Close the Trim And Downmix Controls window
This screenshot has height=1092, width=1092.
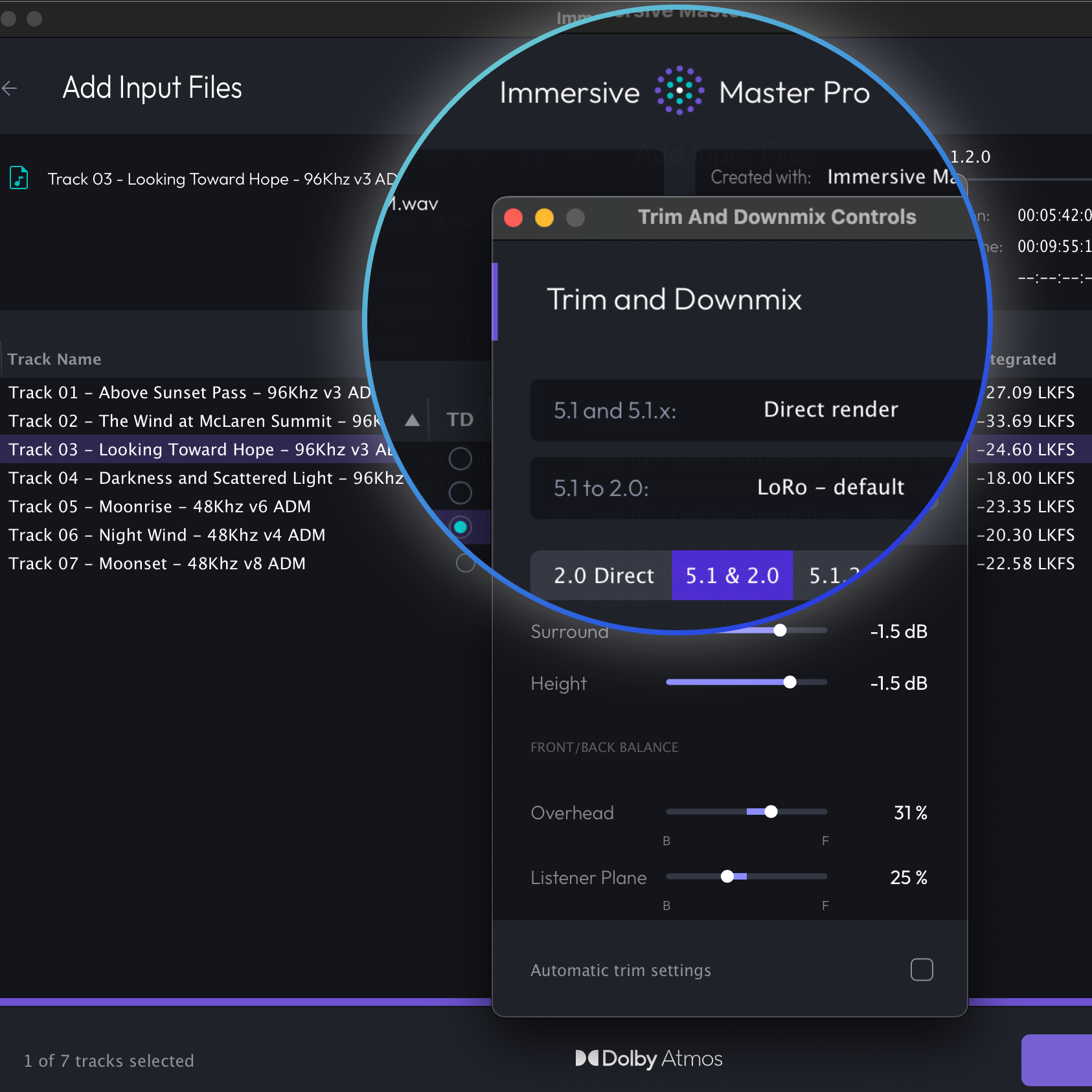(514, 218)
